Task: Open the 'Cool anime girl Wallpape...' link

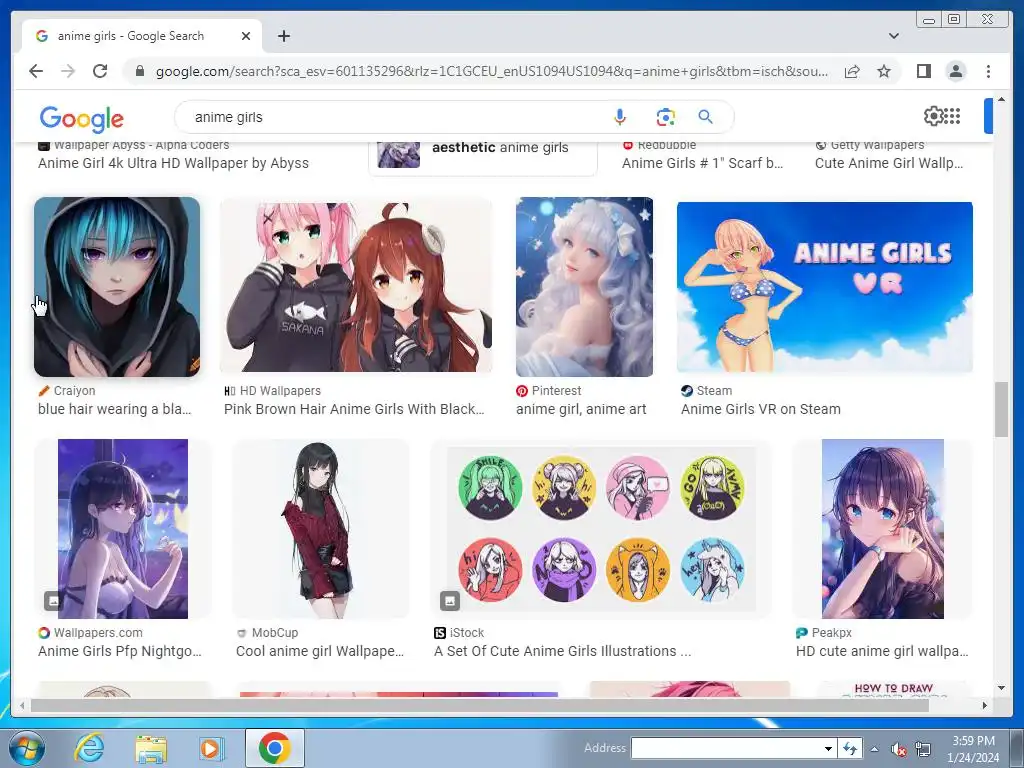Action: [x=320, y=651]
